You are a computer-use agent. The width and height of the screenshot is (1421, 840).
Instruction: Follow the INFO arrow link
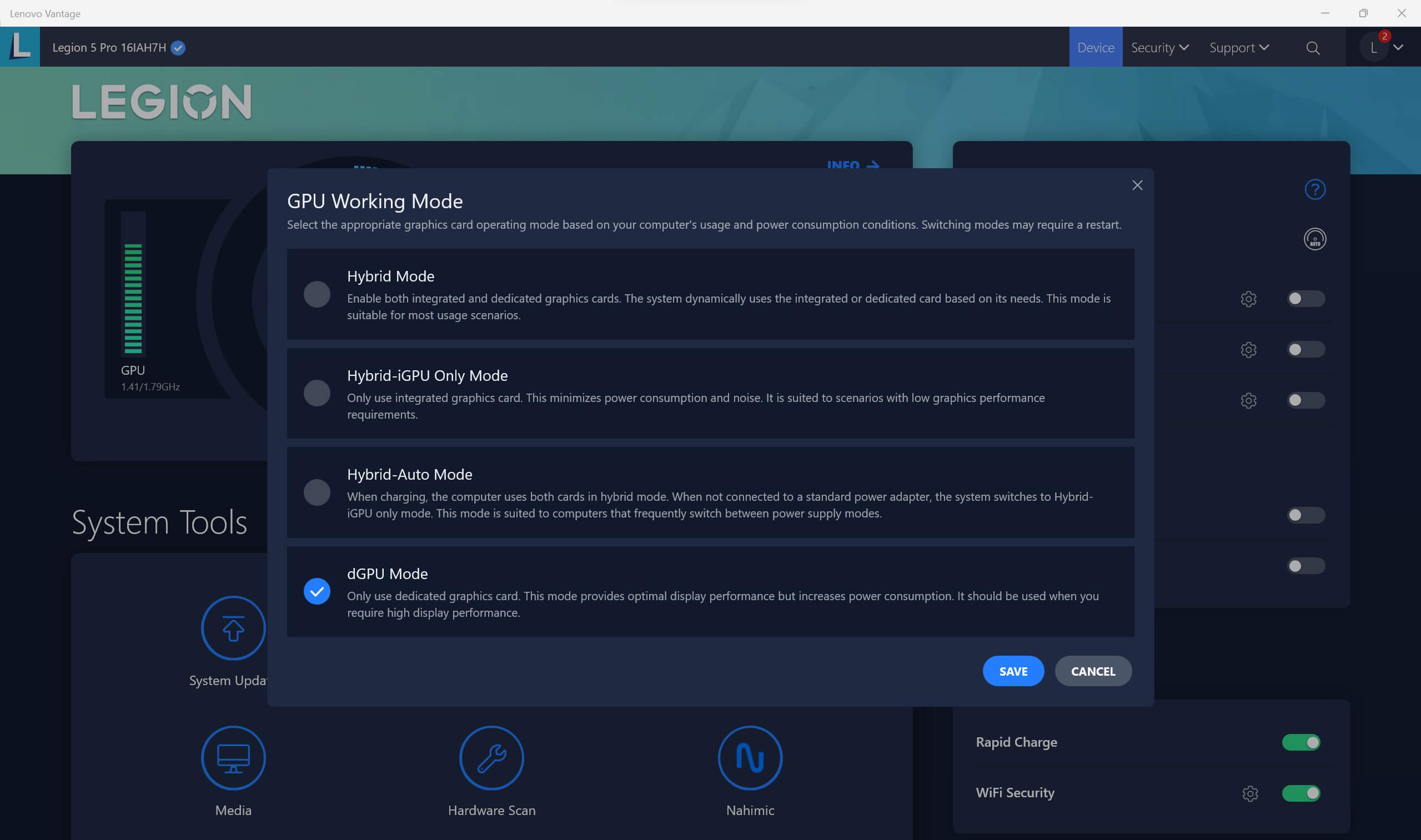click(852, 164)
